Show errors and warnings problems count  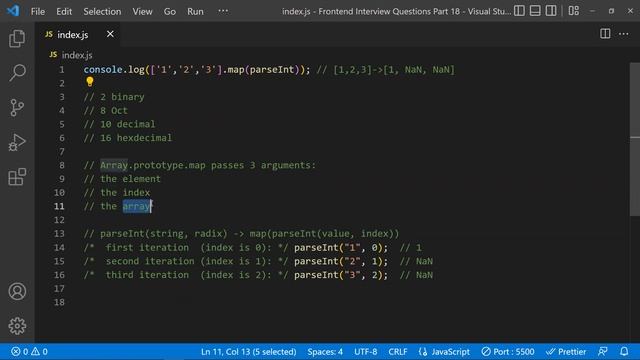click(29, 351)
